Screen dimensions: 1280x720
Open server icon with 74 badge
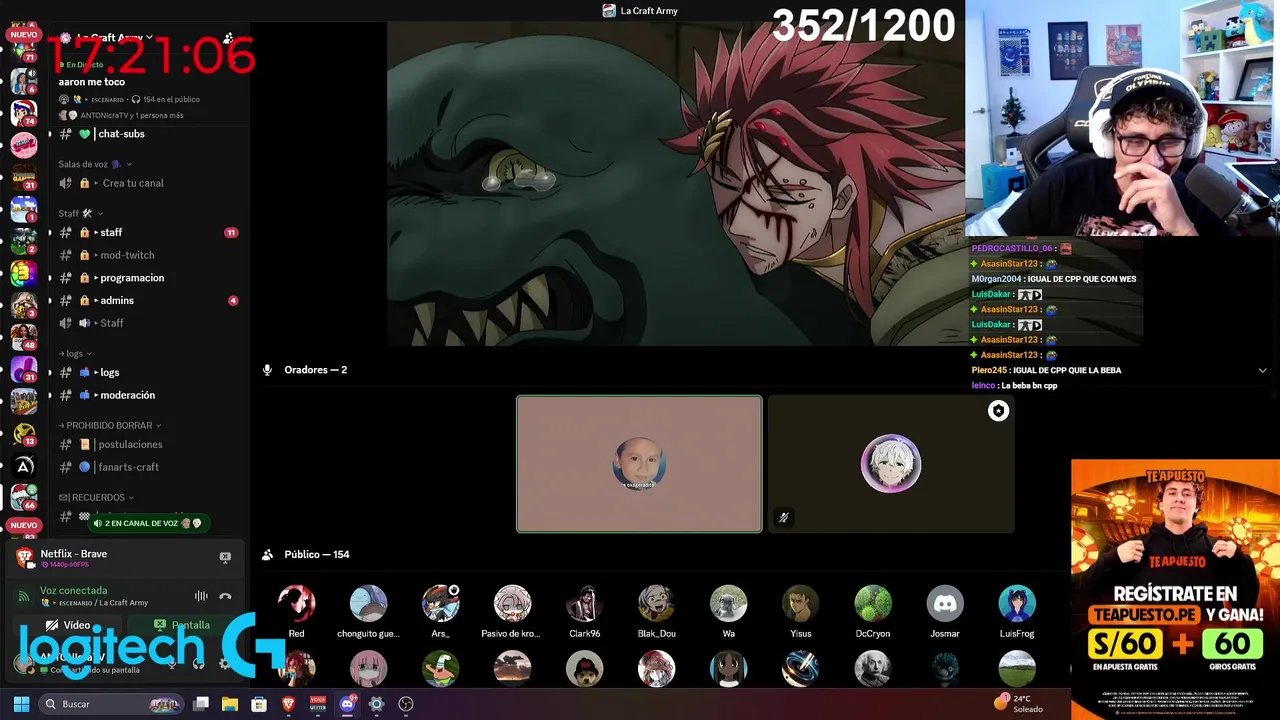coord(24,112)
